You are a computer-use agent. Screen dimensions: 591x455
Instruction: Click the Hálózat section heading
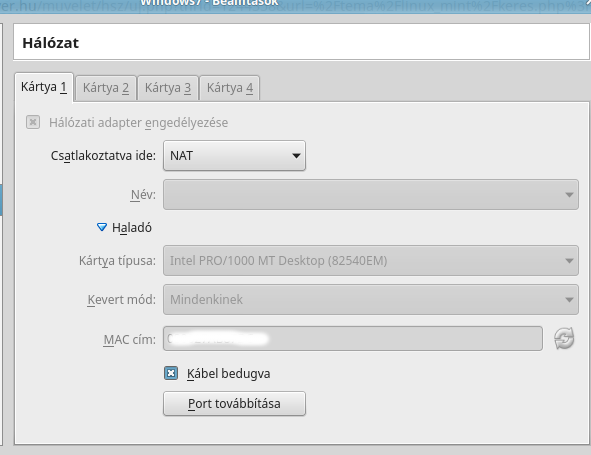[51, 43]
